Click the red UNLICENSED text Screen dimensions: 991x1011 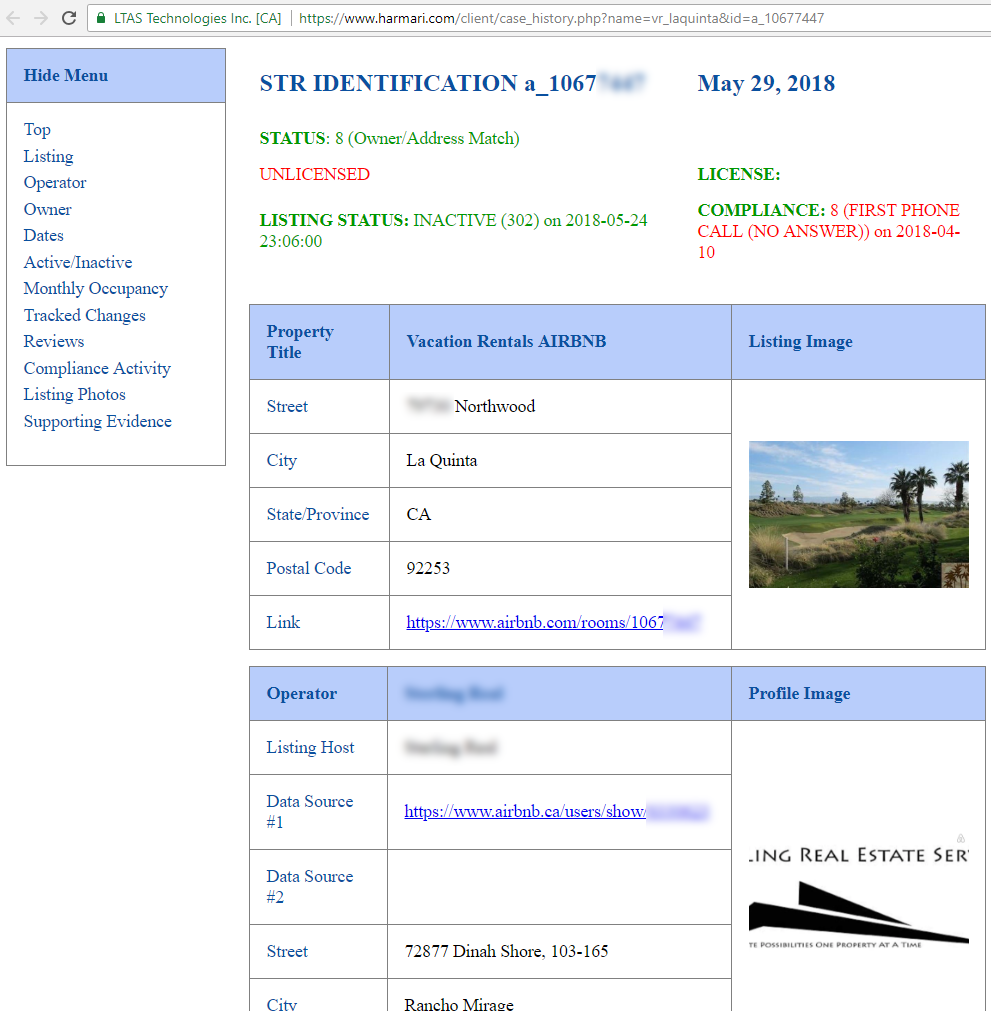[x=315, y=174]
